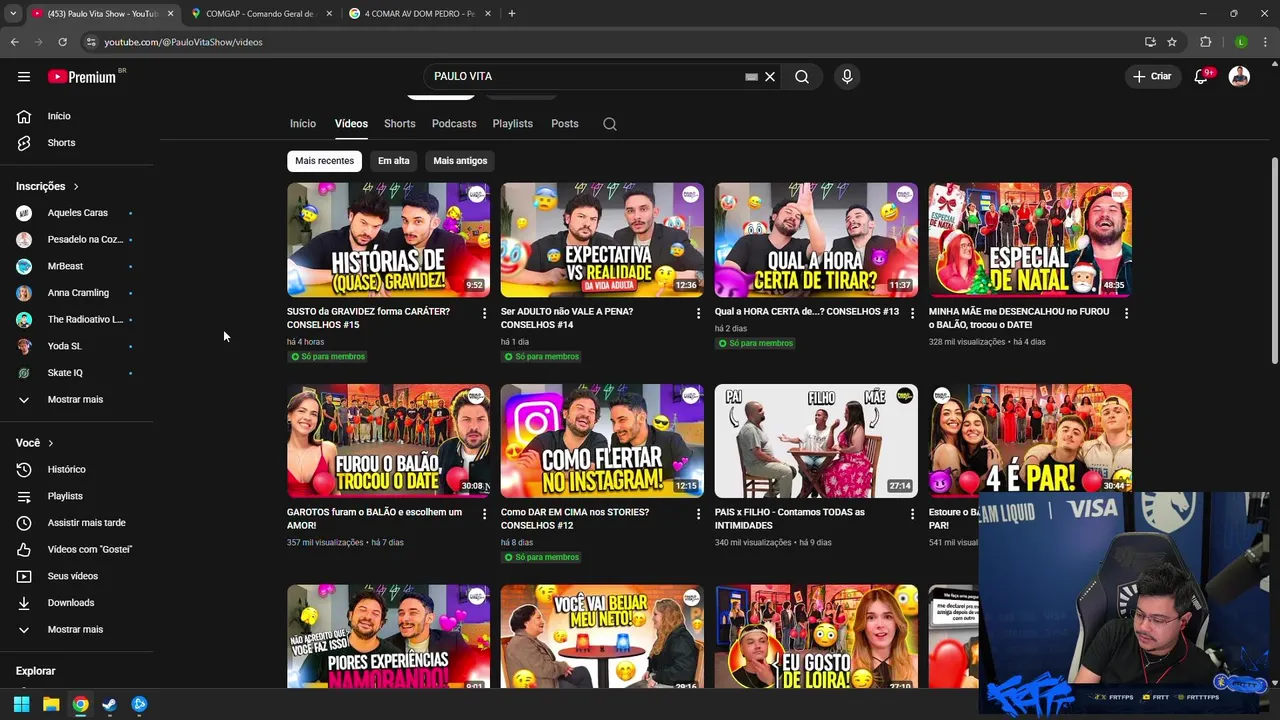Image resolution: width=1280 pixels, height=720 pixels.
Task: Select Em alta filter chip
Action: pyautogui.click(x=394, y=161)
